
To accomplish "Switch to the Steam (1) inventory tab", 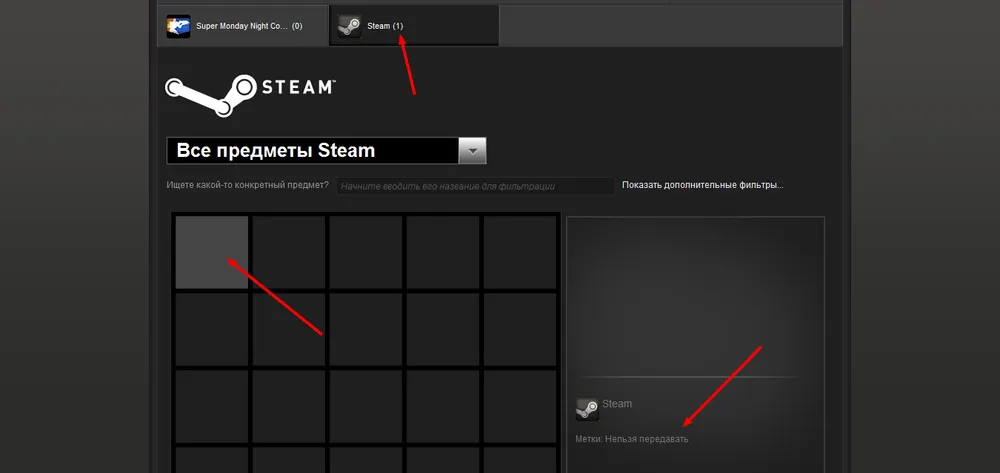I will (x=414, y=26).
